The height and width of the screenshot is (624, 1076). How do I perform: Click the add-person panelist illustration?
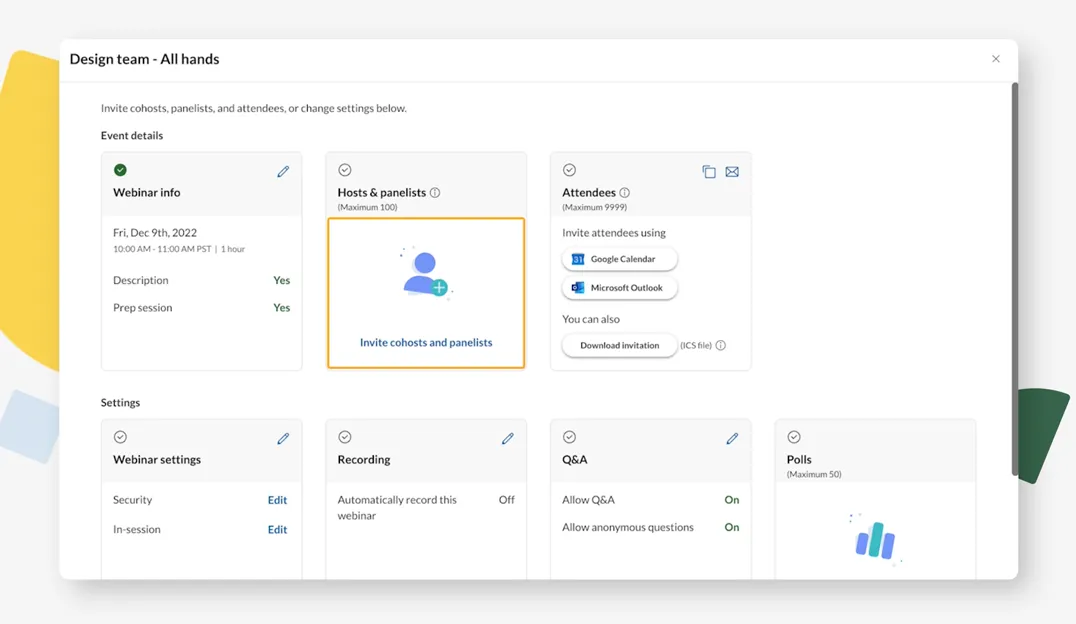point(426,273)
